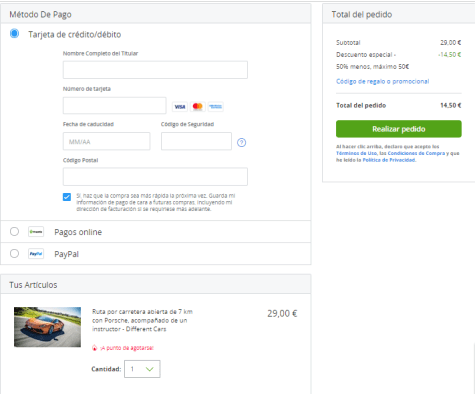Click the American Express card icon
Image resolution: width=475 pixels, height=394 pixels.
(x=216, y=107)
